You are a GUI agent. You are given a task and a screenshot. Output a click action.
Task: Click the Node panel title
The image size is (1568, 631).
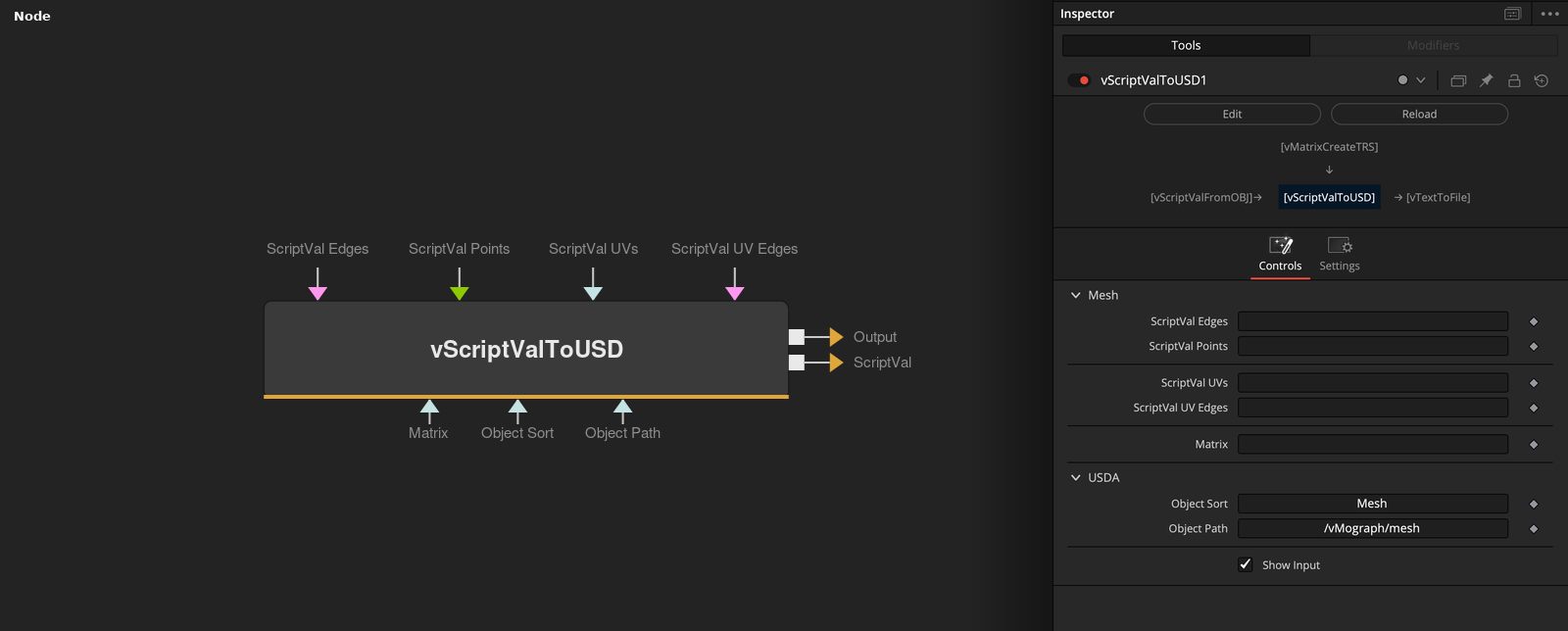pos(32,16)
